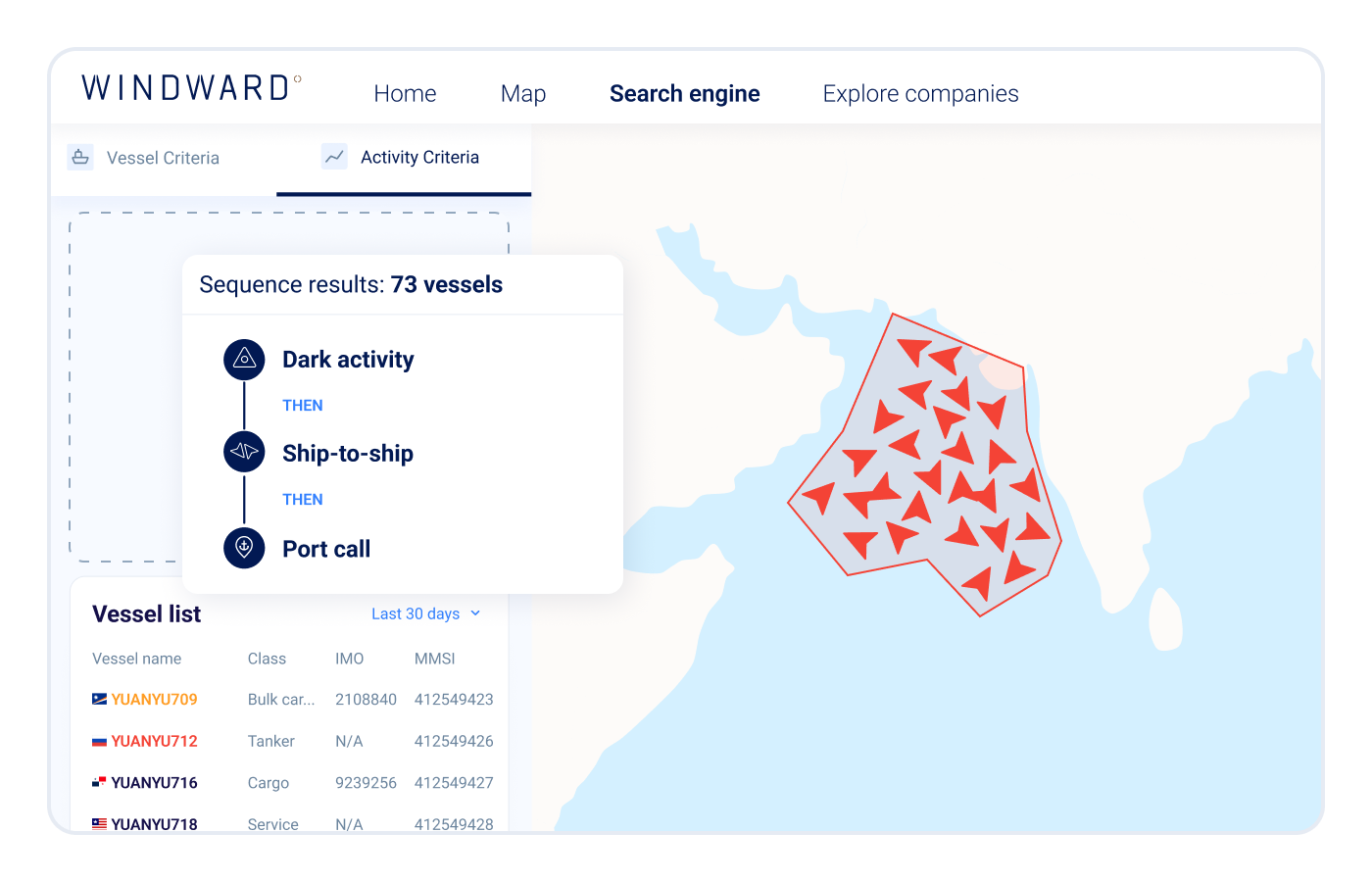Open the Last 30 days dropdown

tap(416, 613)
